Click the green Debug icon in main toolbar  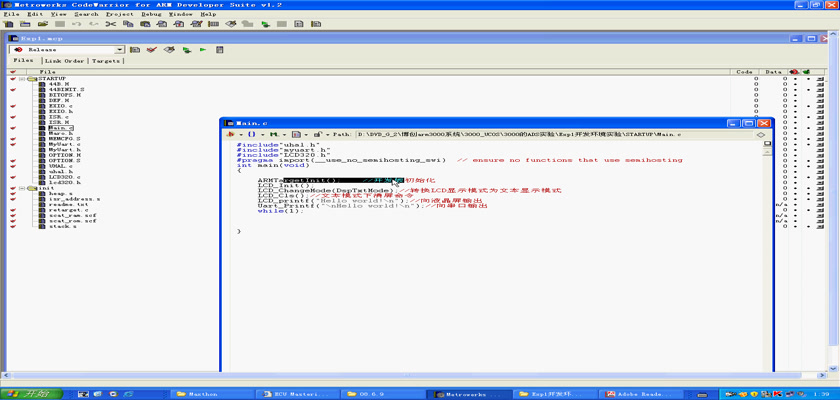pos(265,24)
